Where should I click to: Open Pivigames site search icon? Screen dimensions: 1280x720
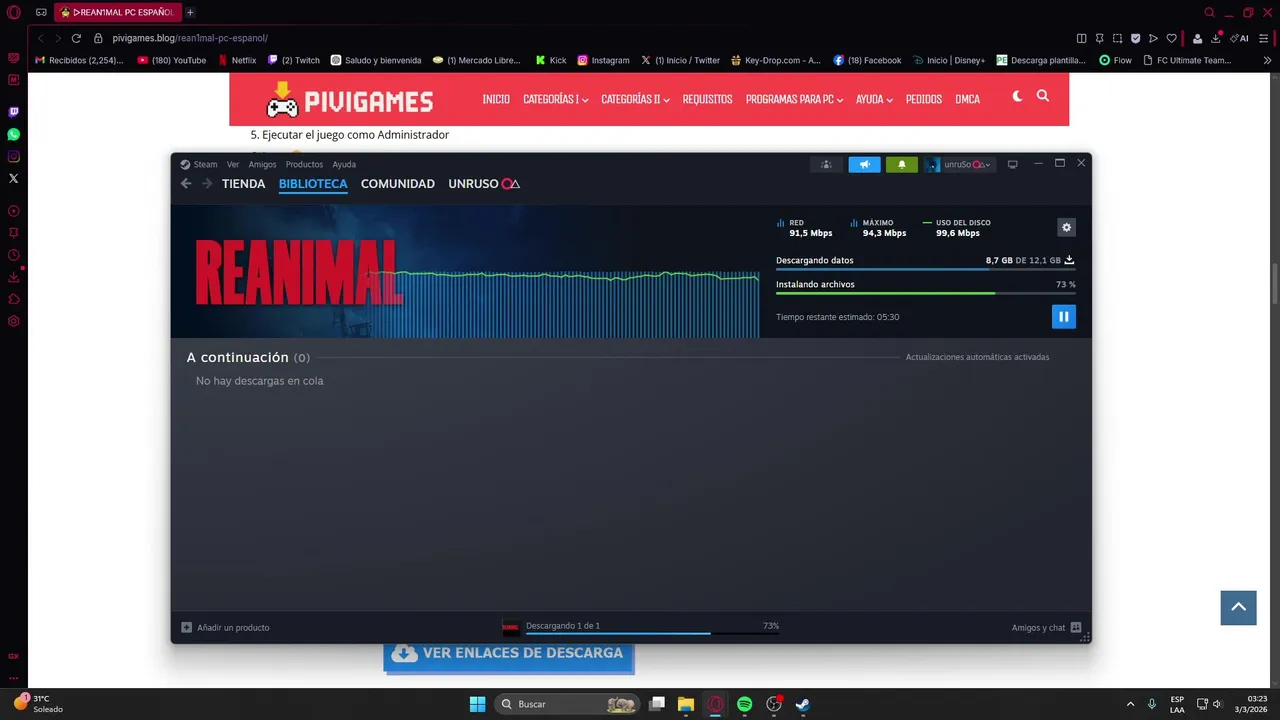(1043, 96)
